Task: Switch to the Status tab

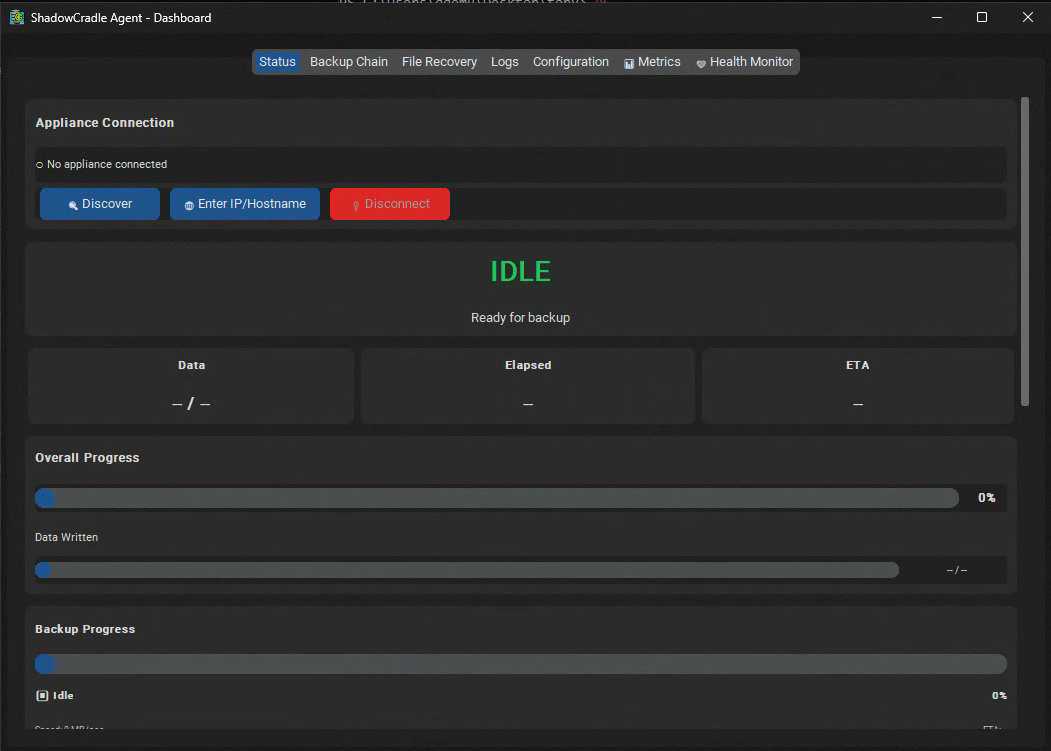Action: click(277, 62)
